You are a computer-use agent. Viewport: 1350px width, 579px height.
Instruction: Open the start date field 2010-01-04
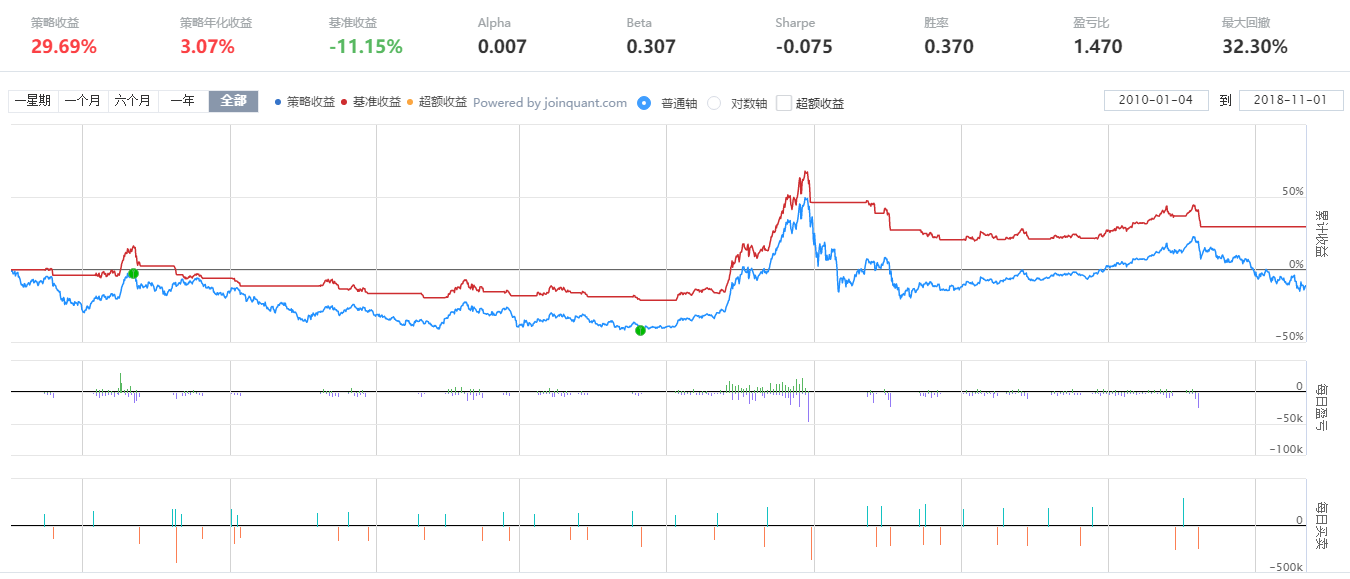point(1156,100)
